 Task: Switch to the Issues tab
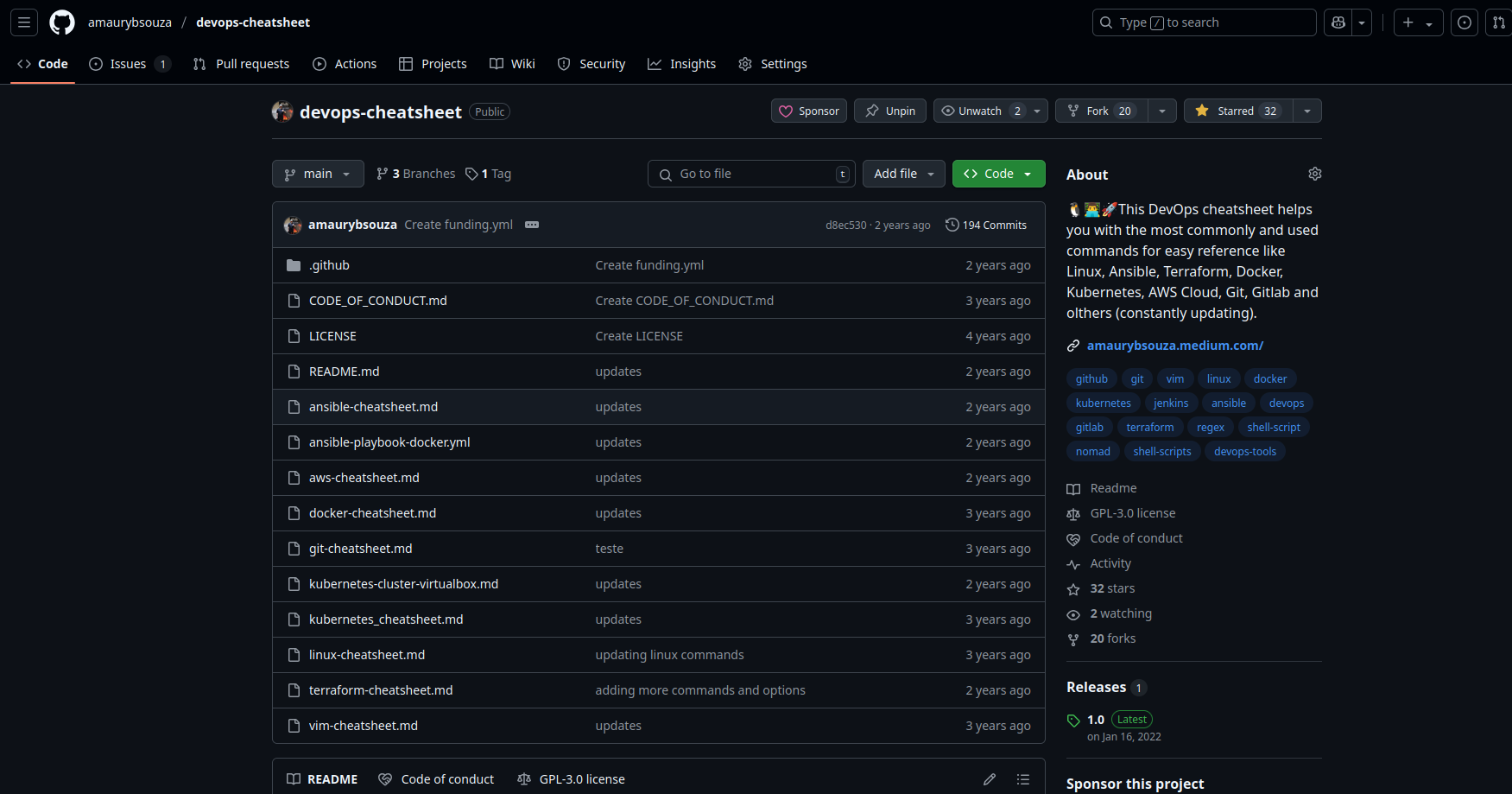pyautogui.click(x=130, y=64)
